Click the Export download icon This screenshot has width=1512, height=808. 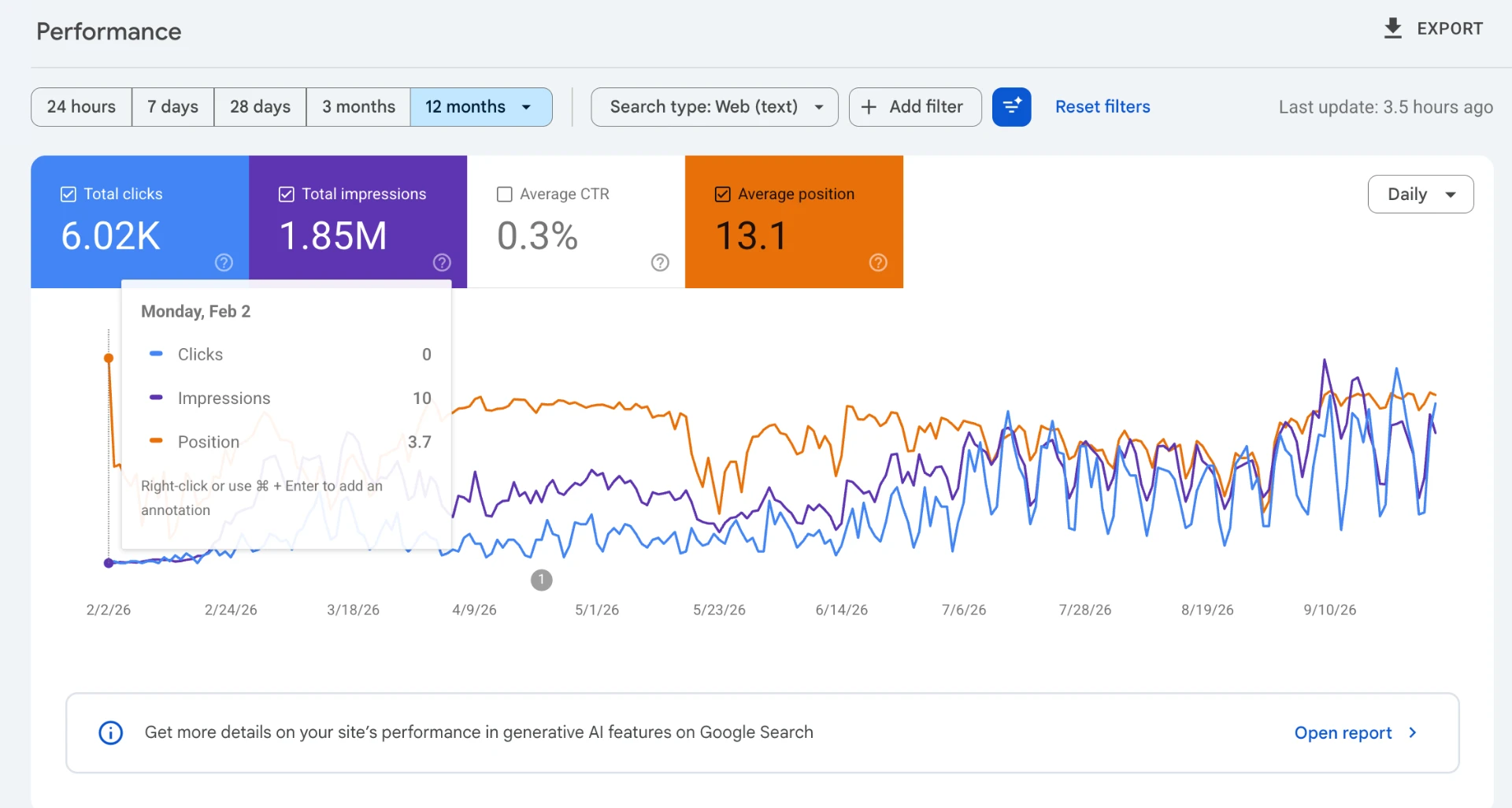1392,28
